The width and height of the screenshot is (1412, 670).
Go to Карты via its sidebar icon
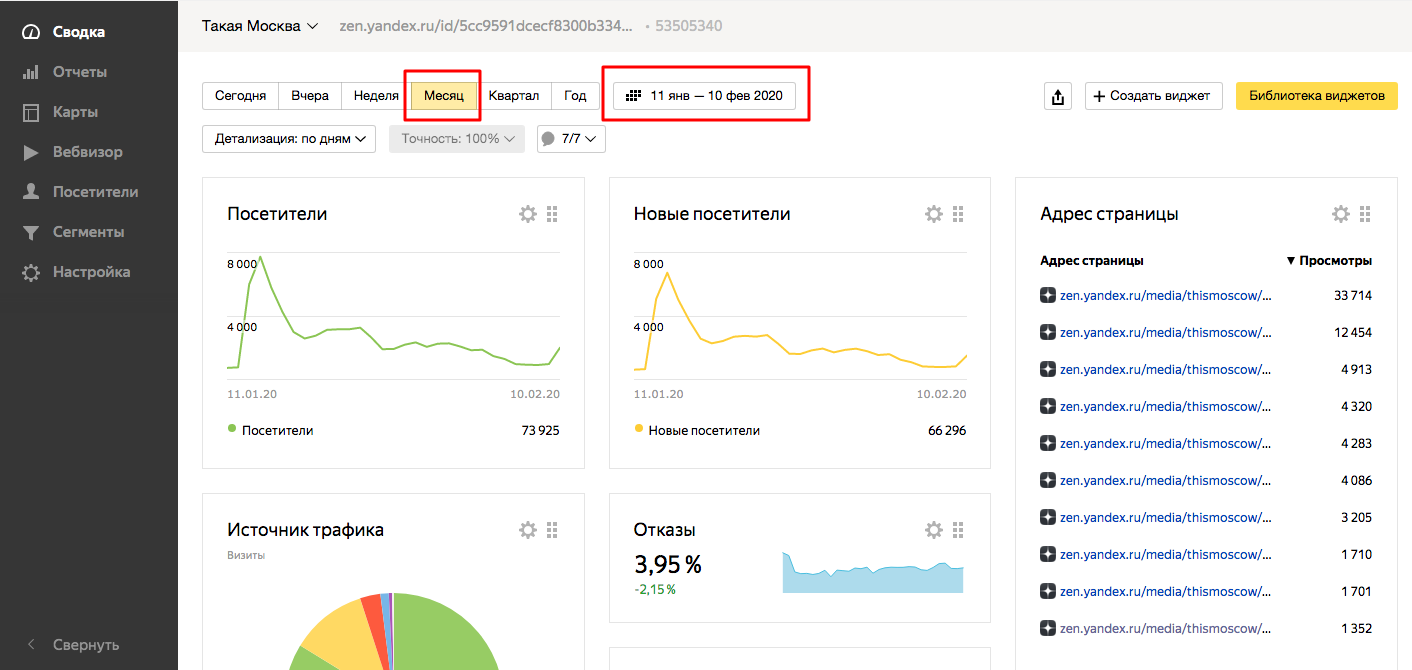[31, 112]
